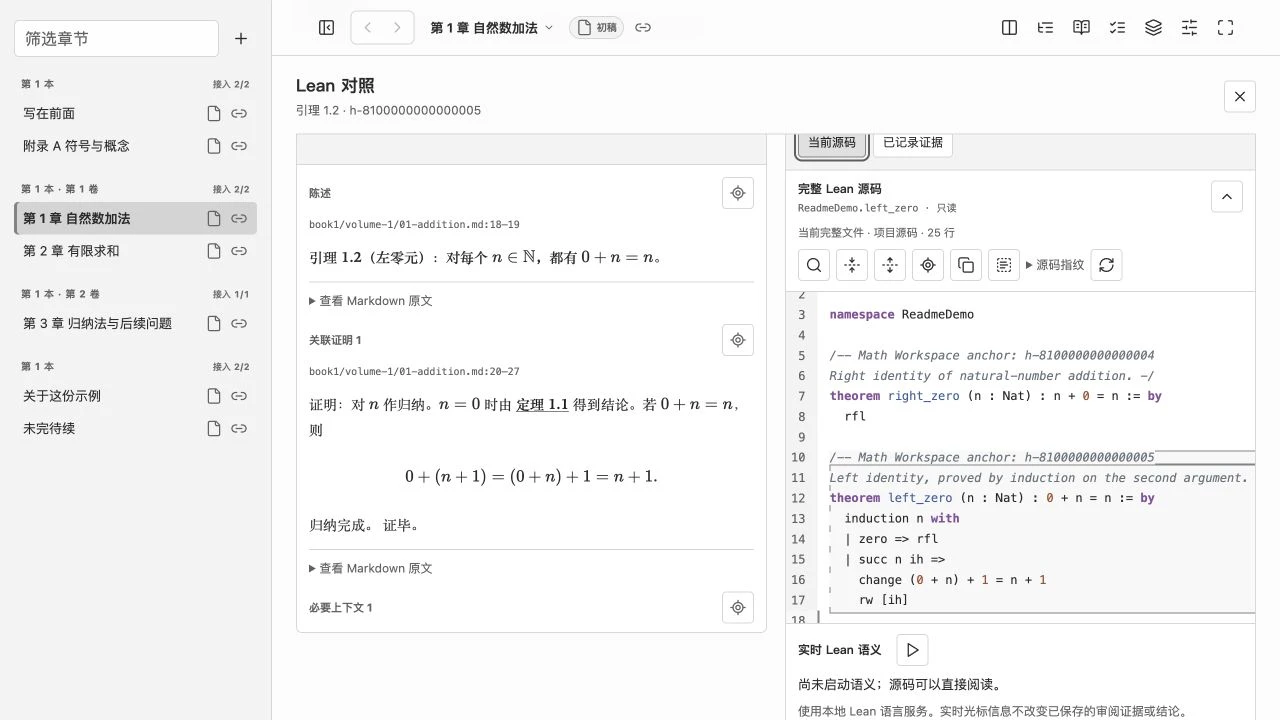Follow the 定理 1.1 link in the proof
Viewport: 1280px width, 720px height.
click(x=542, y=405)
